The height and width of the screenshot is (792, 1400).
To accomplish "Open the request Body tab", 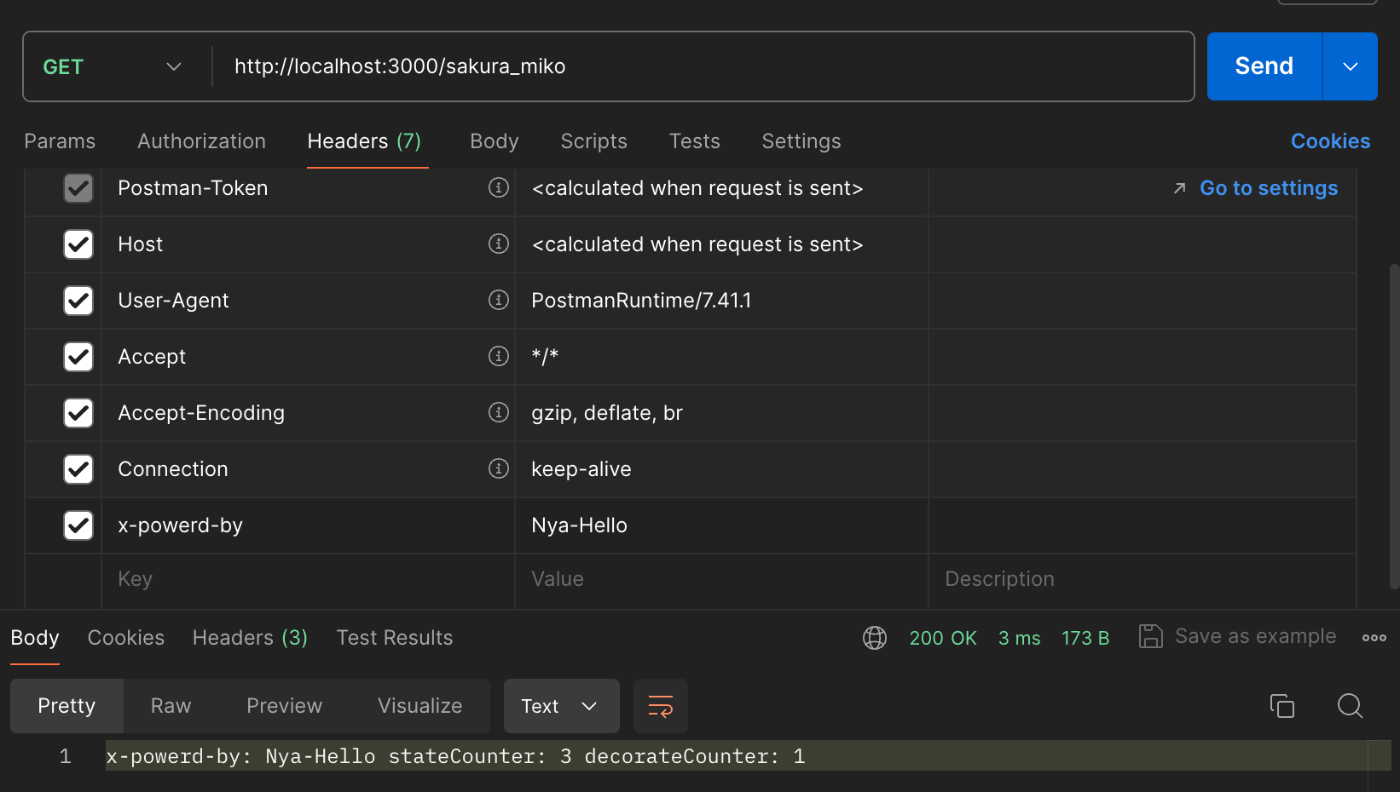I will [494, 141].
